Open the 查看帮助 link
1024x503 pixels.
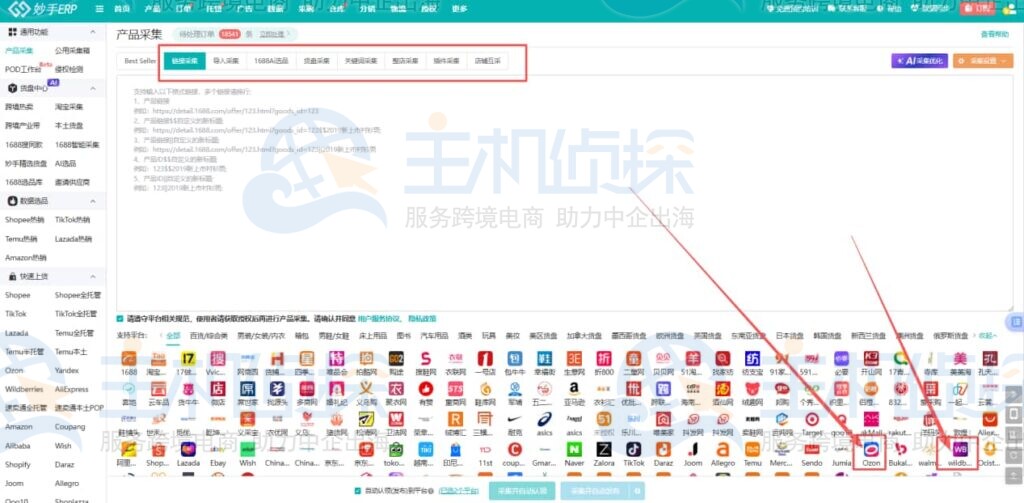[x=994, y=34]
